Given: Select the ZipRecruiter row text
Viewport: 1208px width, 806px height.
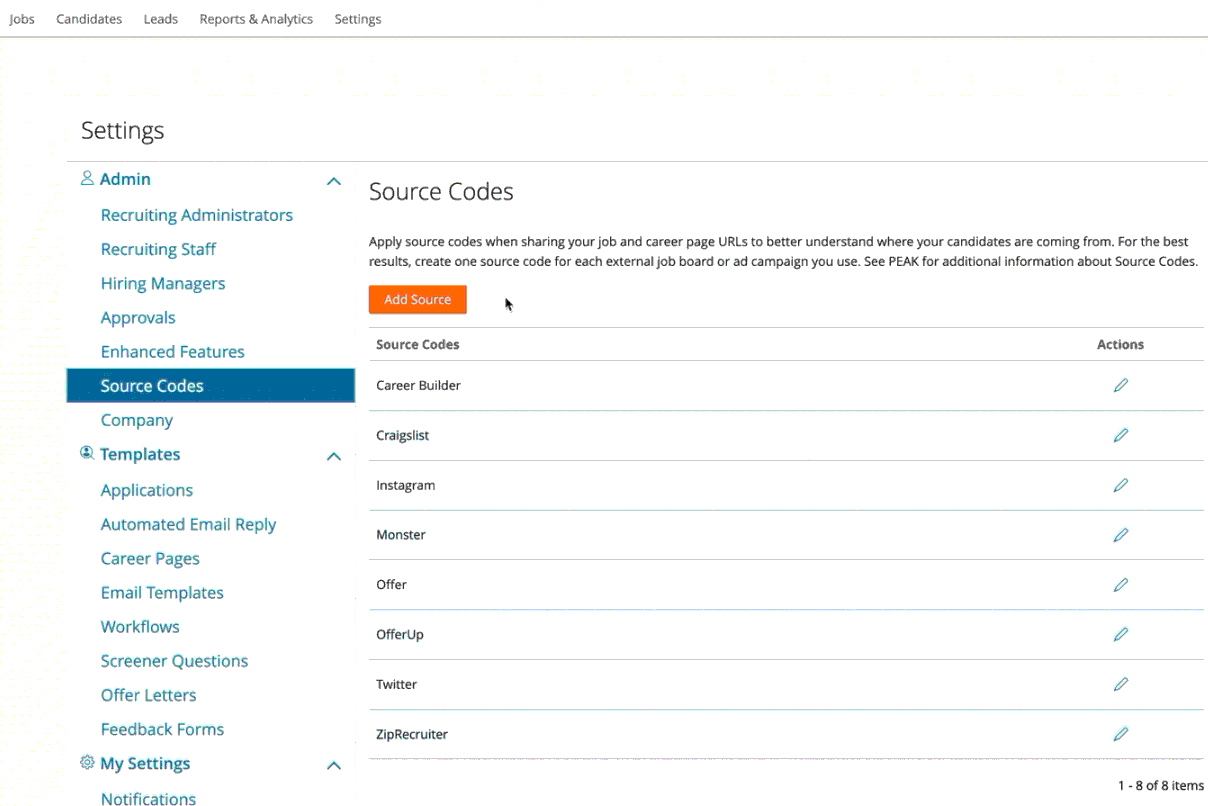Looking at the screenshot, I should pyautogui.click(x=412, y=735).
